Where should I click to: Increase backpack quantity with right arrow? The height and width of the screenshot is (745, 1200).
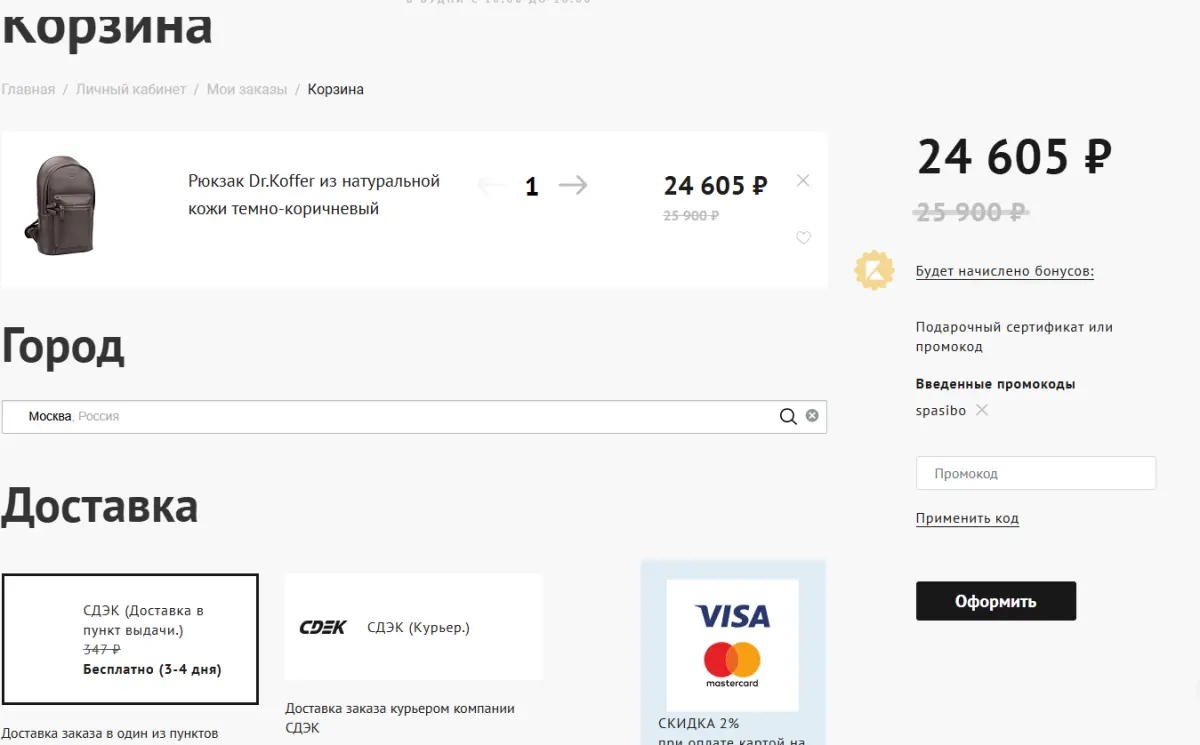point(573,185)
